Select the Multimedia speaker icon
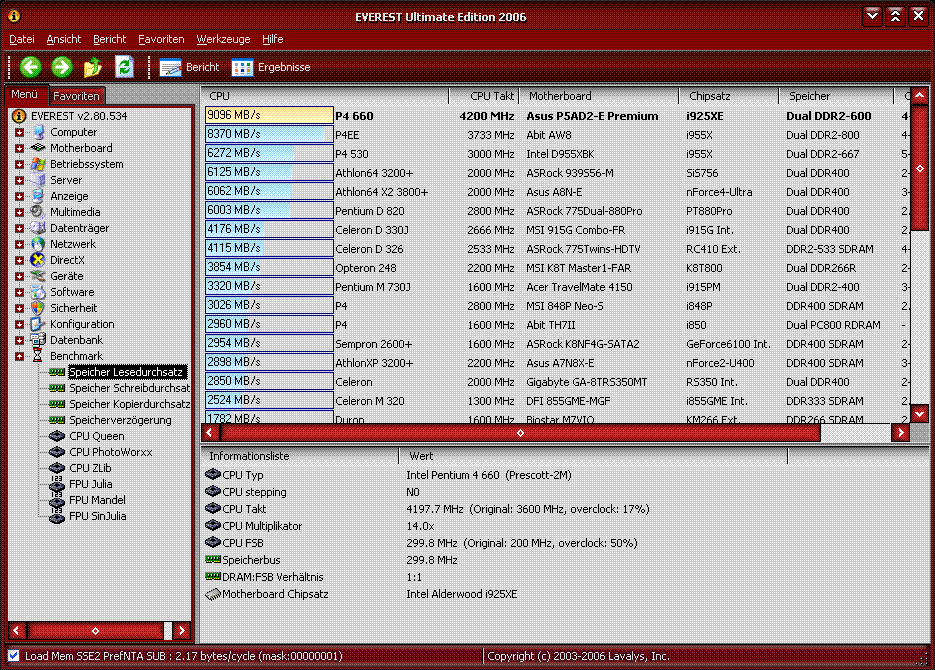This screenshot has width=935, height=670. [x=38, y=212]
